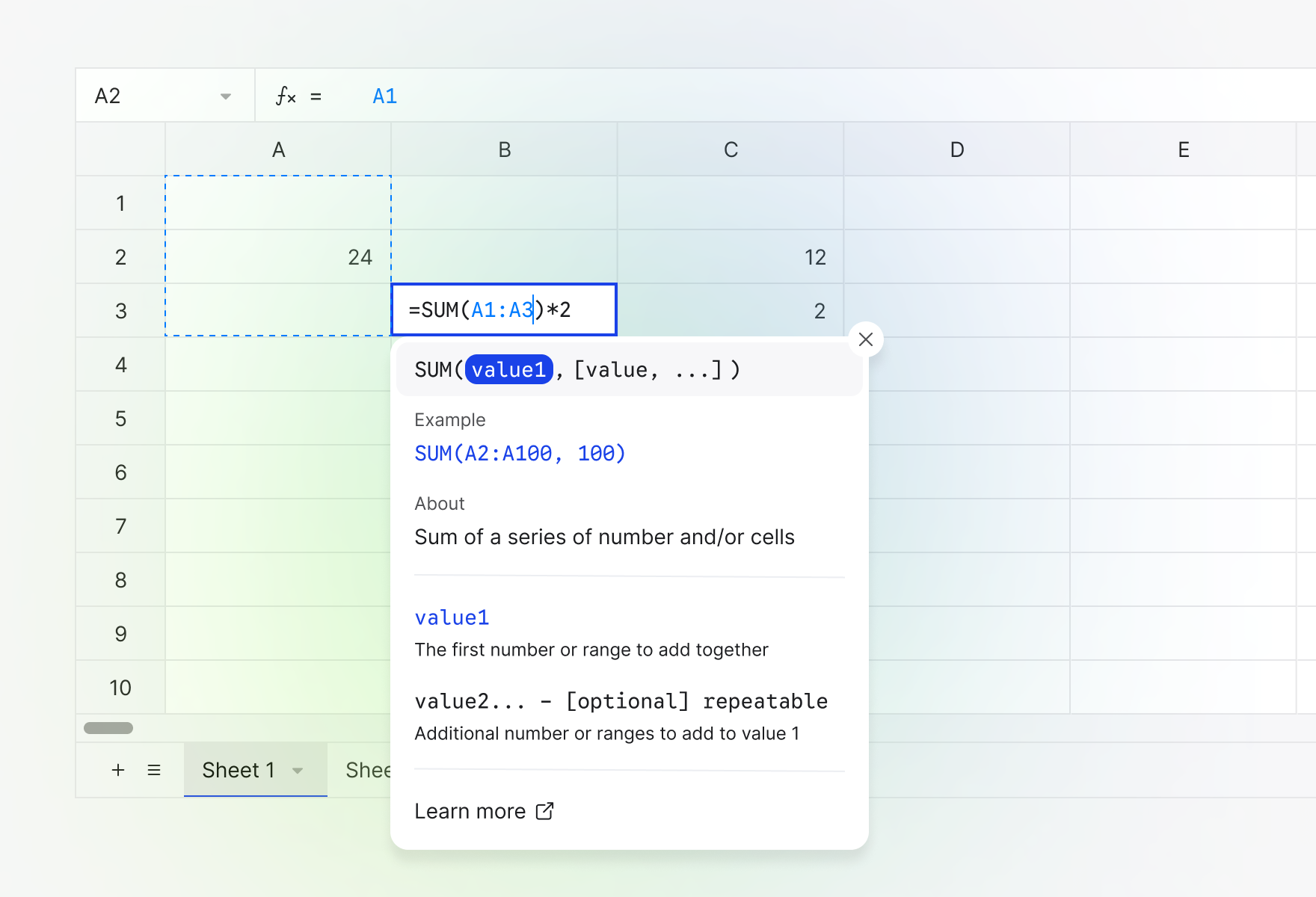Screen dimensions: 1316x897
Task: Click the value2 optional repeatable heading
Action: tap(621, 701)
